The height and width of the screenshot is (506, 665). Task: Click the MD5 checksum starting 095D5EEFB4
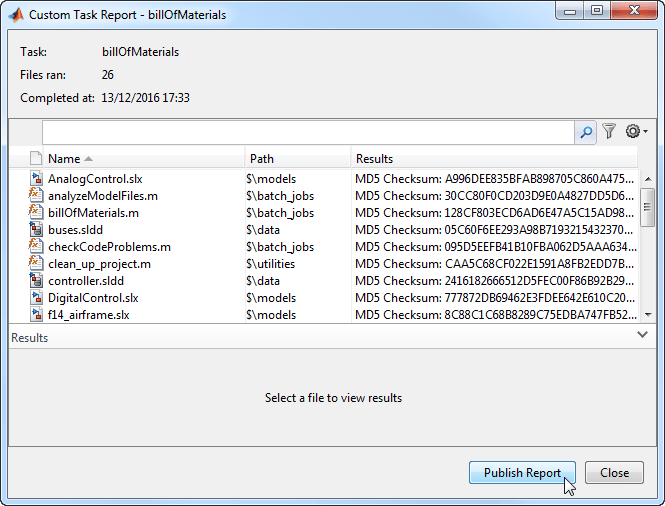[x=495, y=246]
